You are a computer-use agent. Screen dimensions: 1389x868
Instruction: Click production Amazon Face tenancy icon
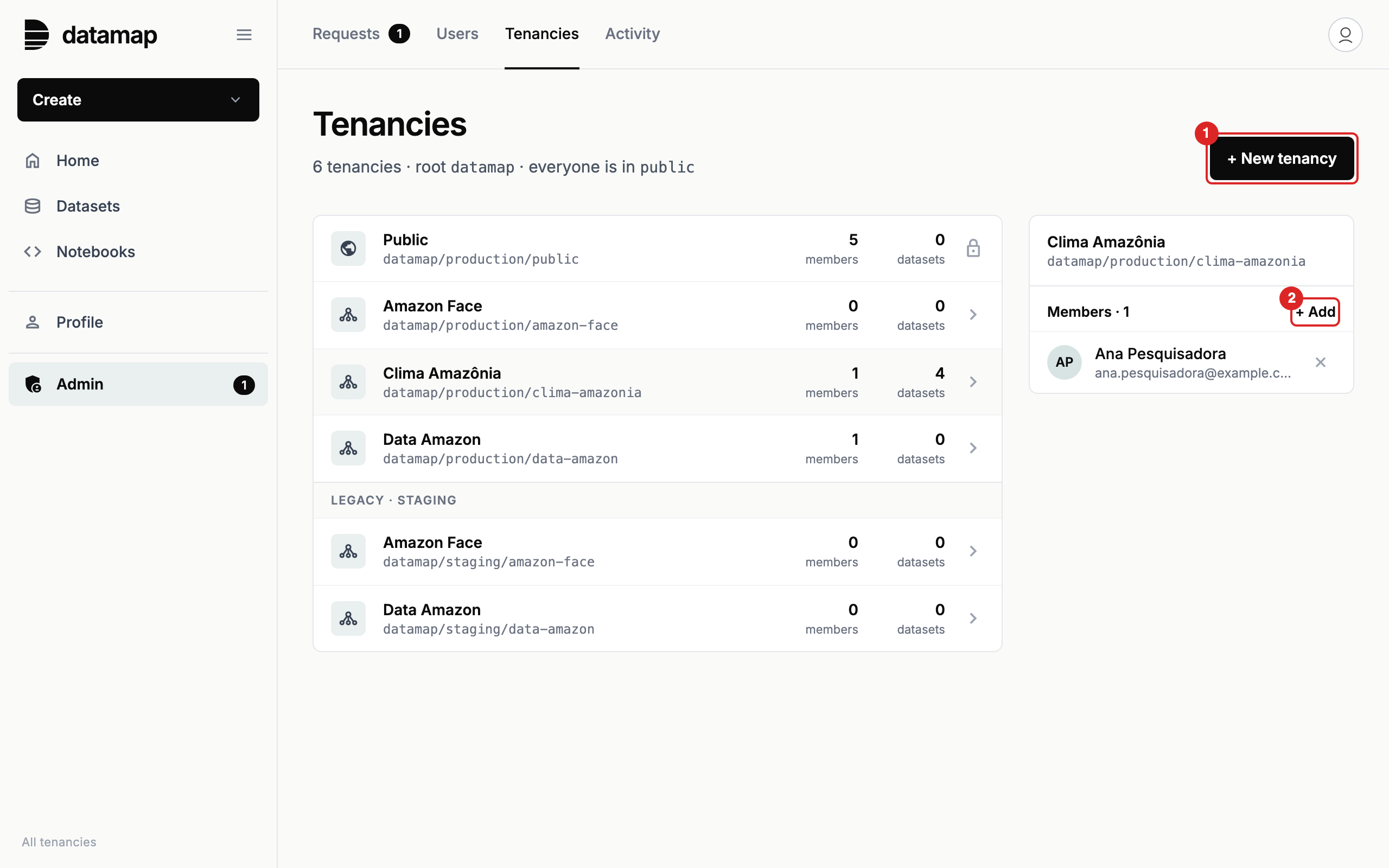pos(348,315)
